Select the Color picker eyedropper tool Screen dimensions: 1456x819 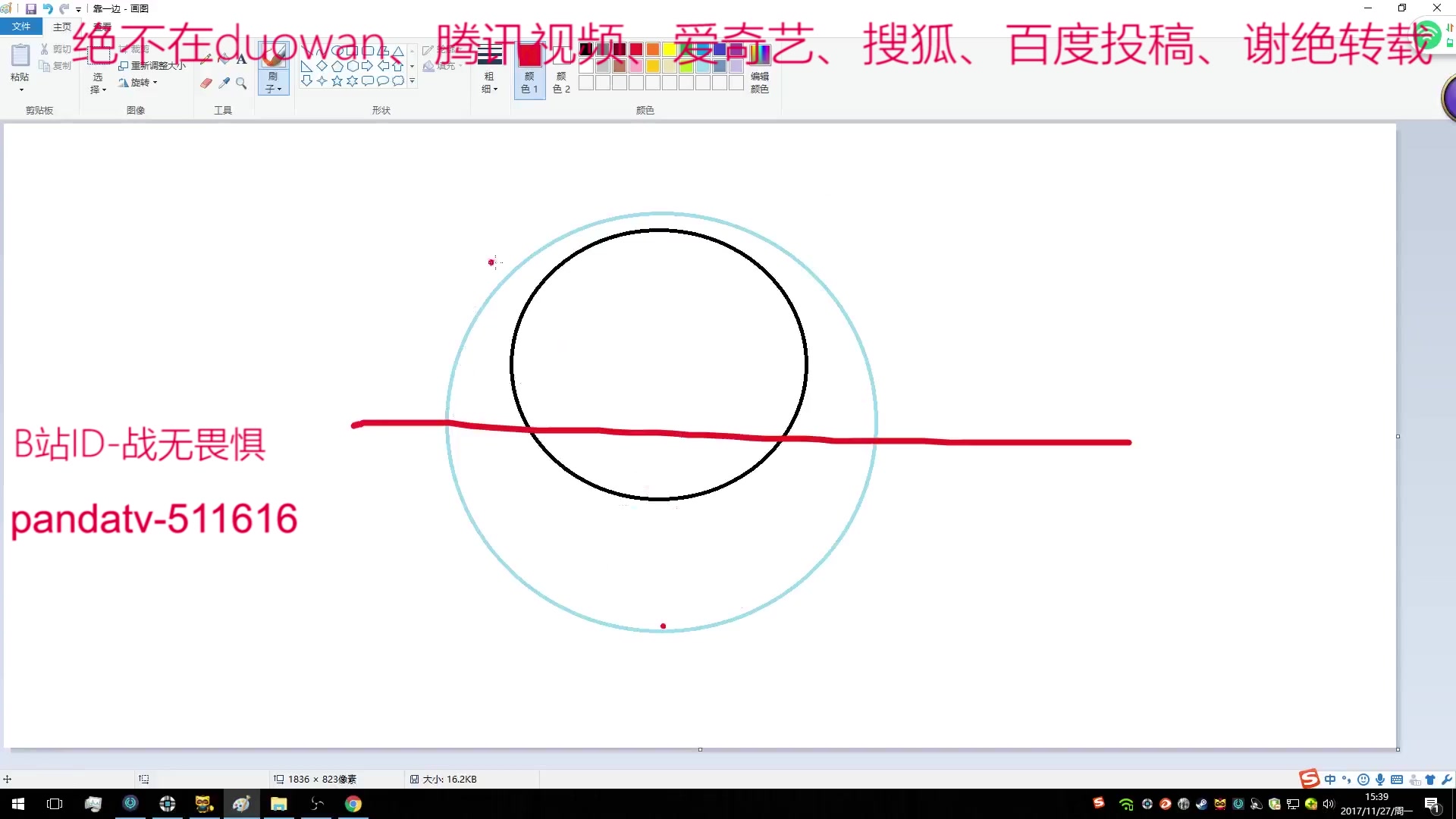pos(224,83)
